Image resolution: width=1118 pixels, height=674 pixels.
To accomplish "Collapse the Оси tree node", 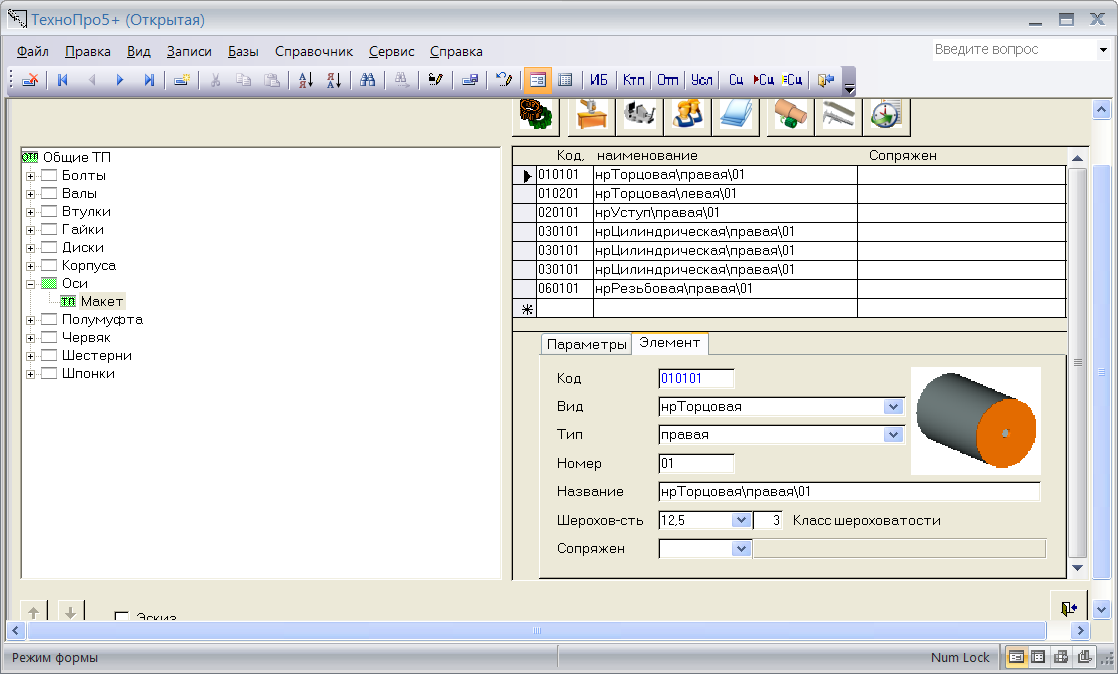I will click(31, 284).
